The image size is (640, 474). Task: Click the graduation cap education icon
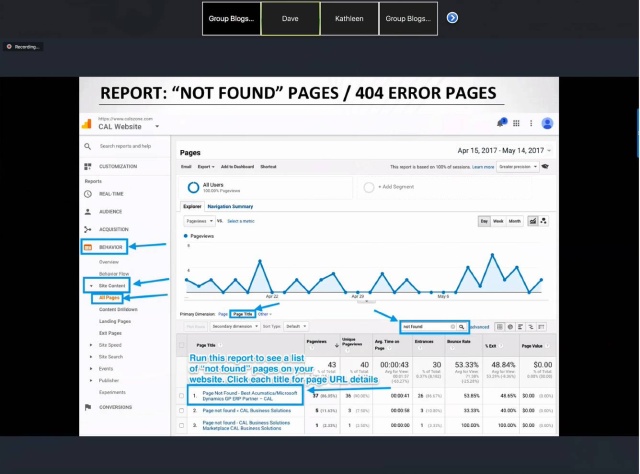pos(545,167)
